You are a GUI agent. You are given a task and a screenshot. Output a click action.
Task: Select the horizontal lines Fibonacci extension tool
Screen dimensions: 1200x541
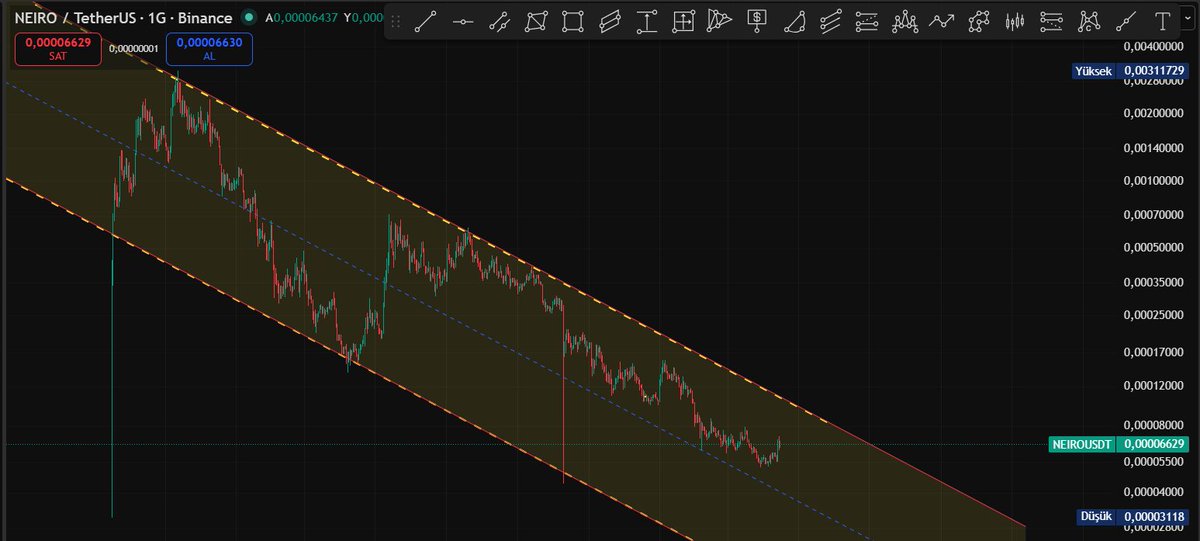pos(1052,21)
